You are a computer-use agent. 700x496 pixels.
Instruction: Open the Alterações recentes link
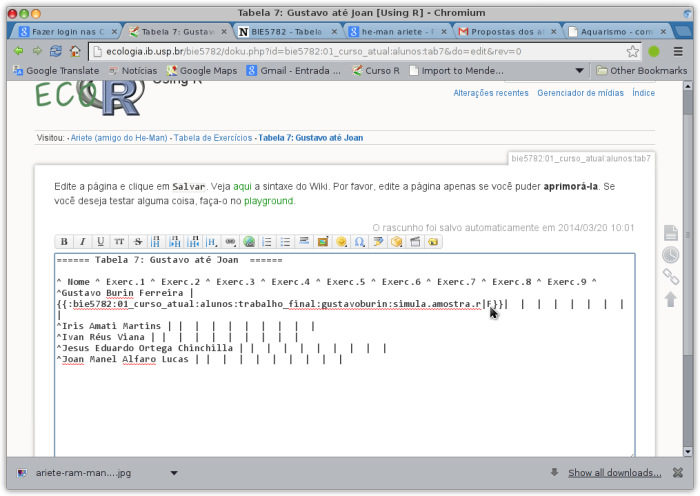490,93
